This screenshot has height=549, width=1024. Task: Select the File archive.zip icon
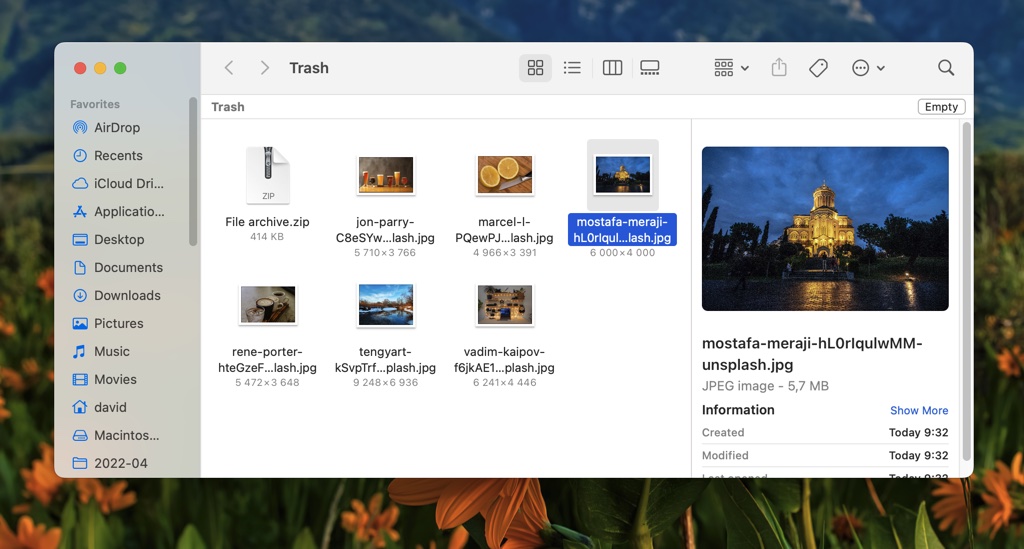click(x=268, y=175)
